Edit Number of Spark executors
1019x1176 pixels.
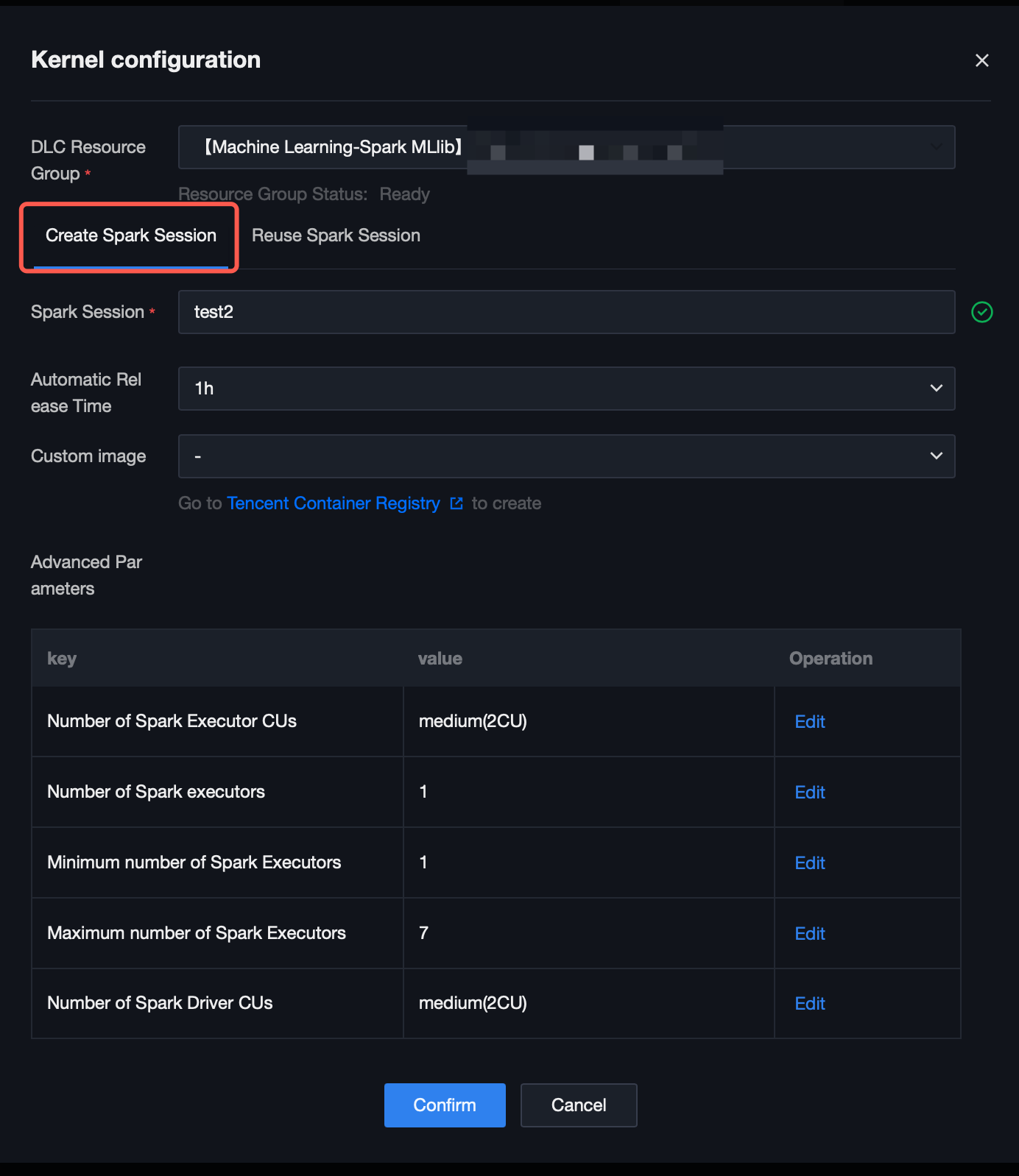point(810,793)
